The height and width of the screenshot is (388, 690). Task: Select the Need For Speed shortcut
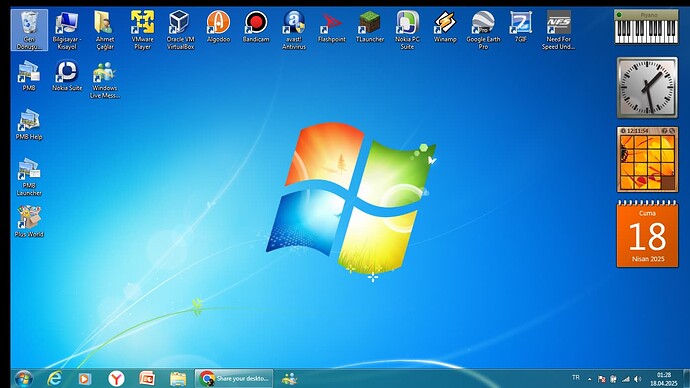click(558, 30)
